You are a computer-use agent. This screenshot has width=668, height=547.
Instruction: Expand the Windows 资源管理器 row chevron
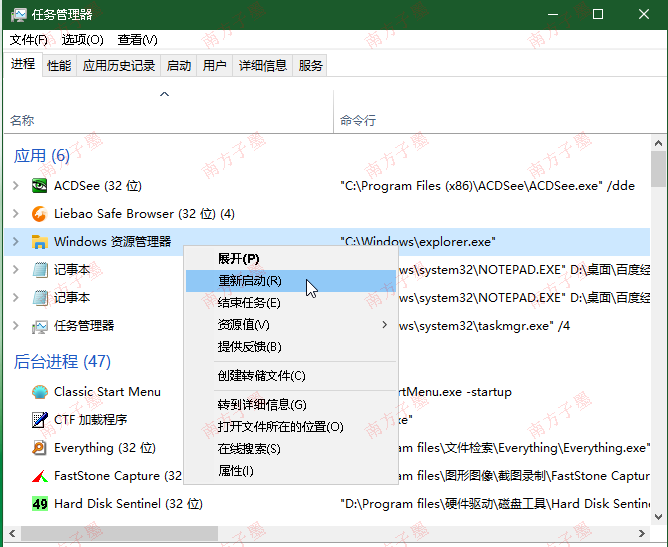click(x=16, y=242)
